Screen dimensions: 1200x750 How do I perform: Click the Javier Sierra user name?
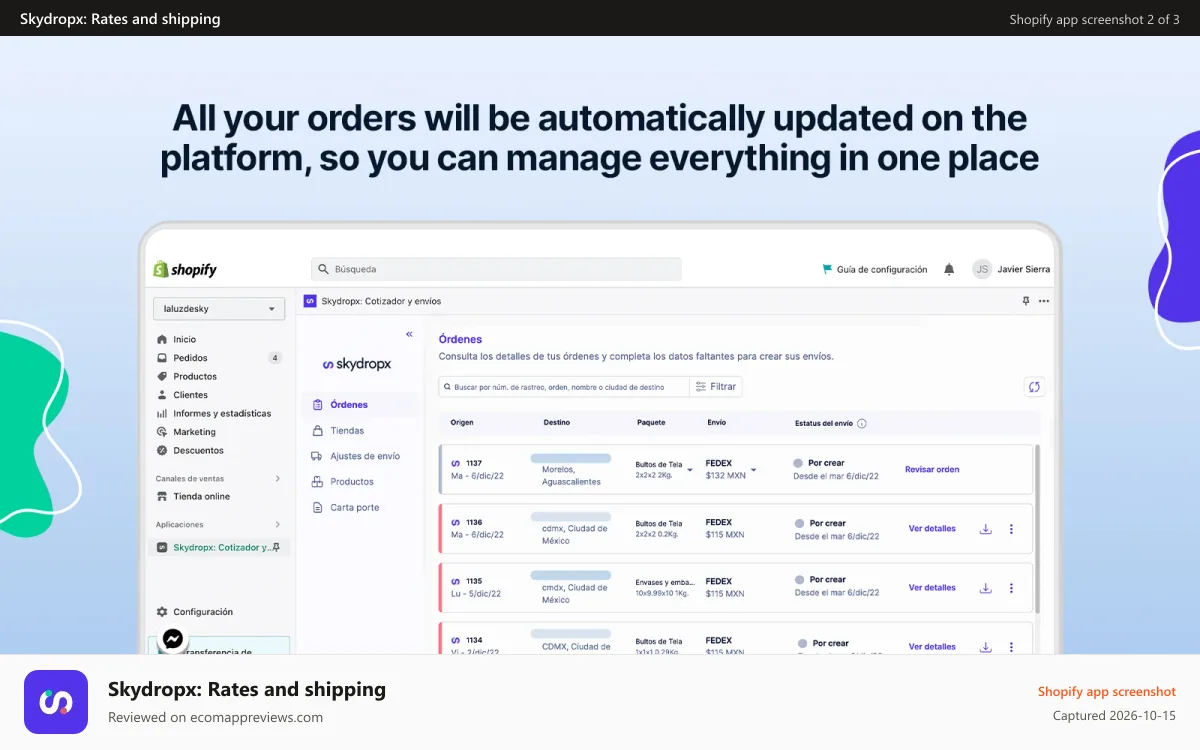tap(1024, 269)
